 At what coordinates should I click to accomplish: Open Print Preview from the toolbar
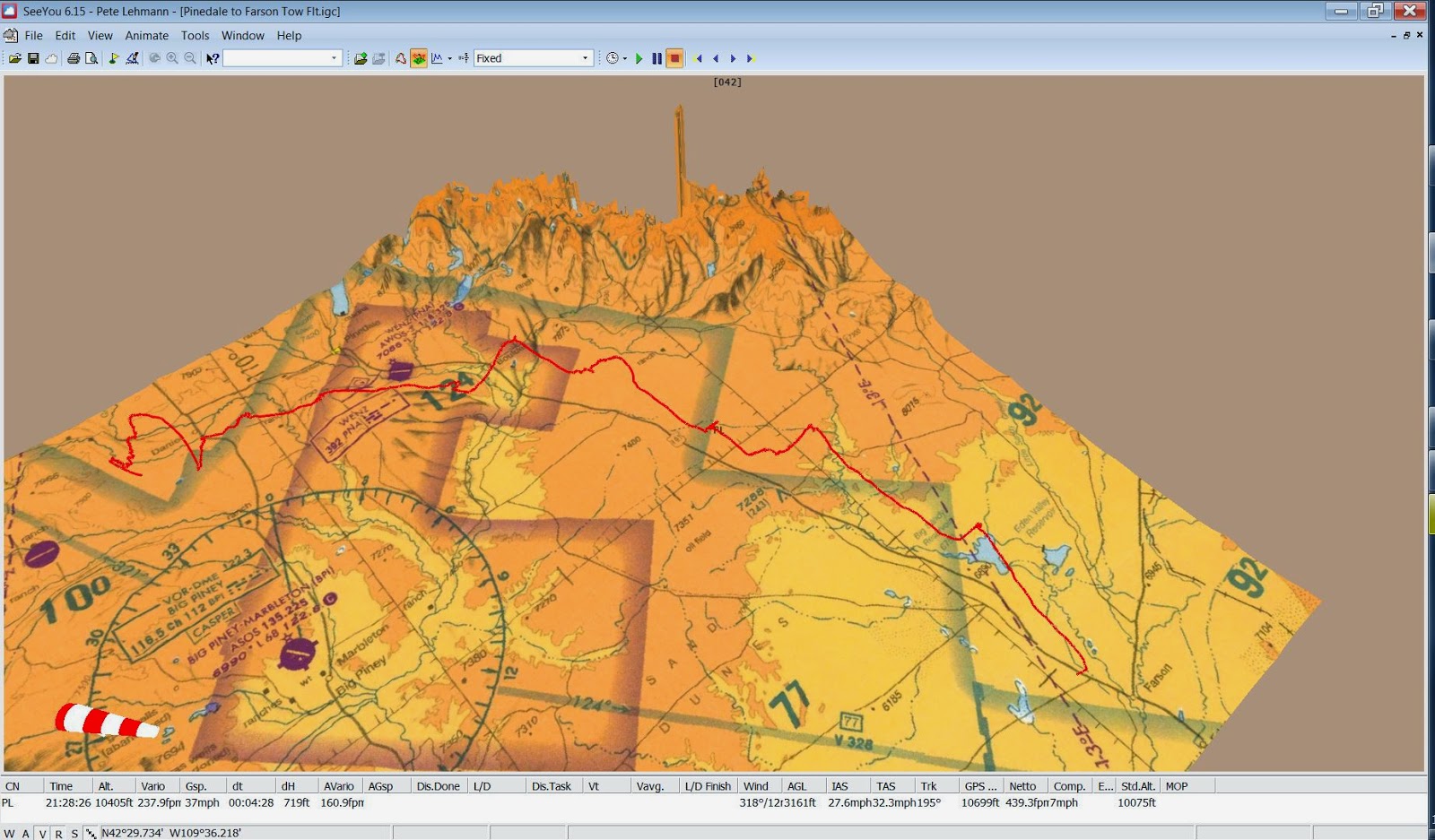91,58
